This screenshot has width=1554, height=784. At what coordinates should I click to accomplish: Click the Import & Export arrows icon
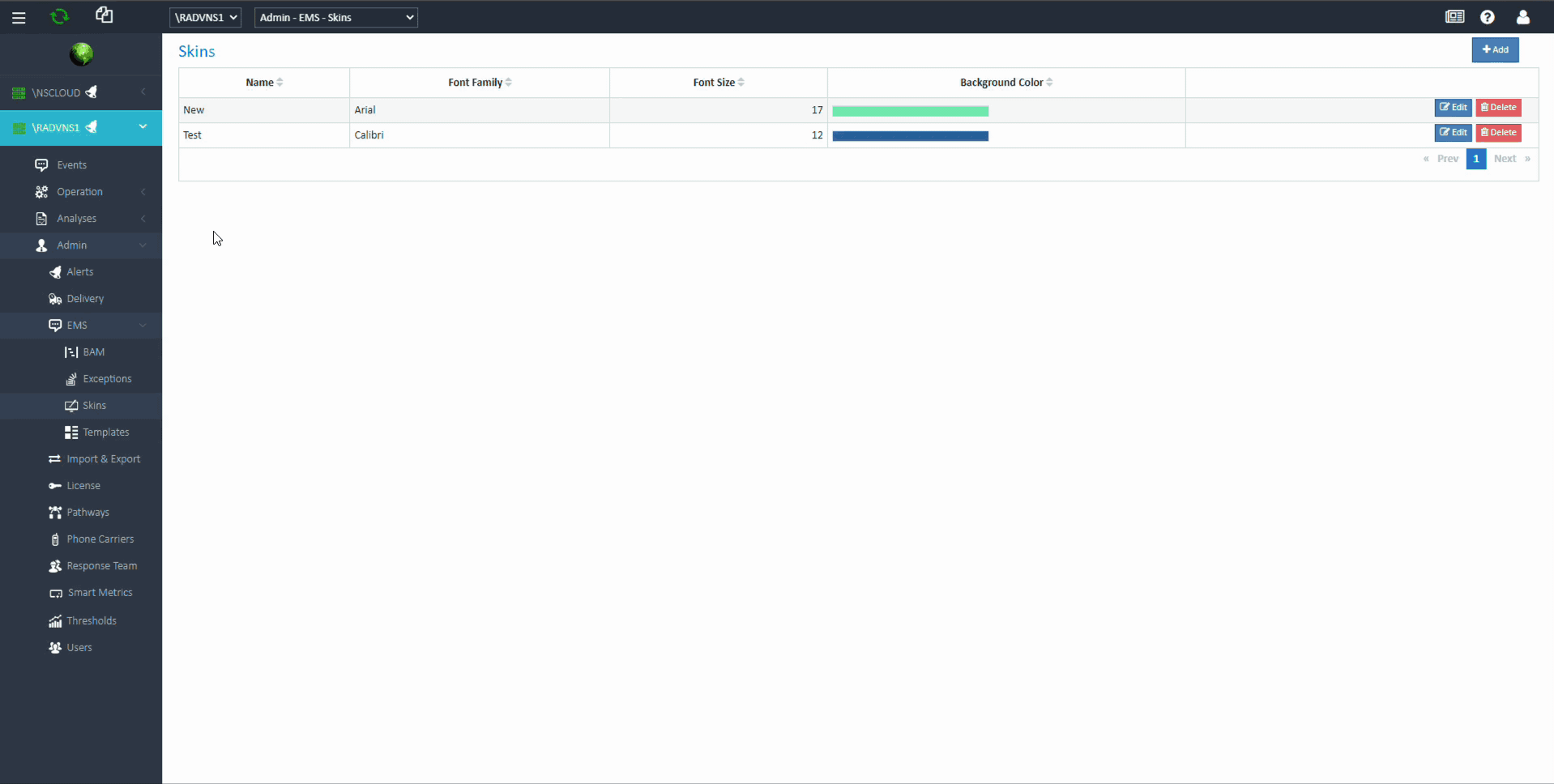pos(55,459)
